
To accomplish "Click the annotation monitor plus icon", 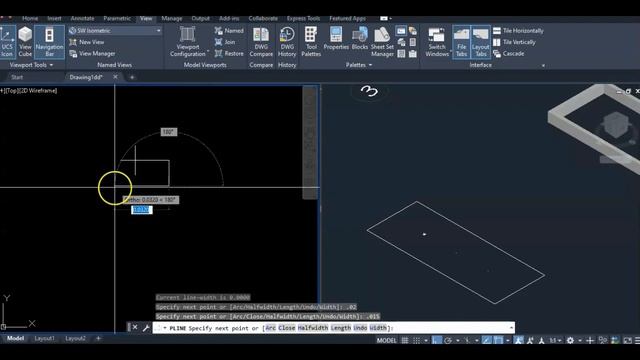I will pos(590,340).
